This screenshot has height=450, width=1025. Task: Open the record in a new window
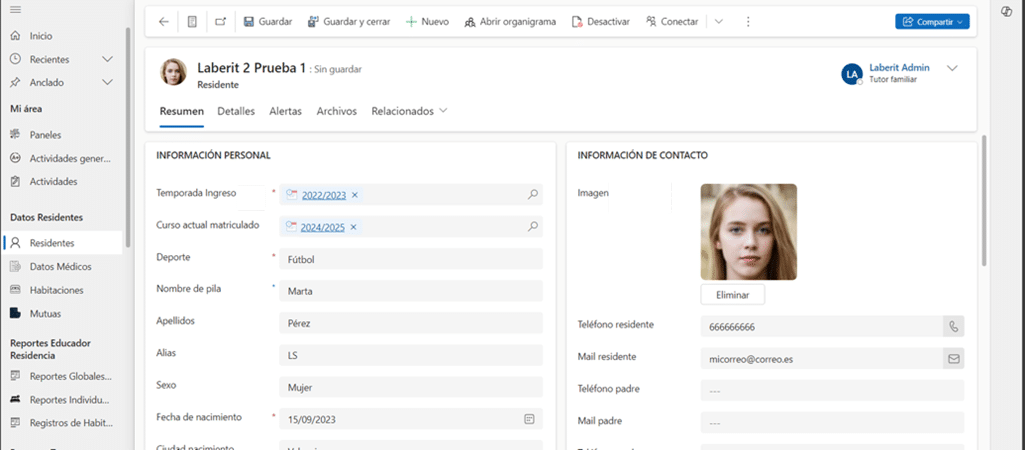pos(221,21)
